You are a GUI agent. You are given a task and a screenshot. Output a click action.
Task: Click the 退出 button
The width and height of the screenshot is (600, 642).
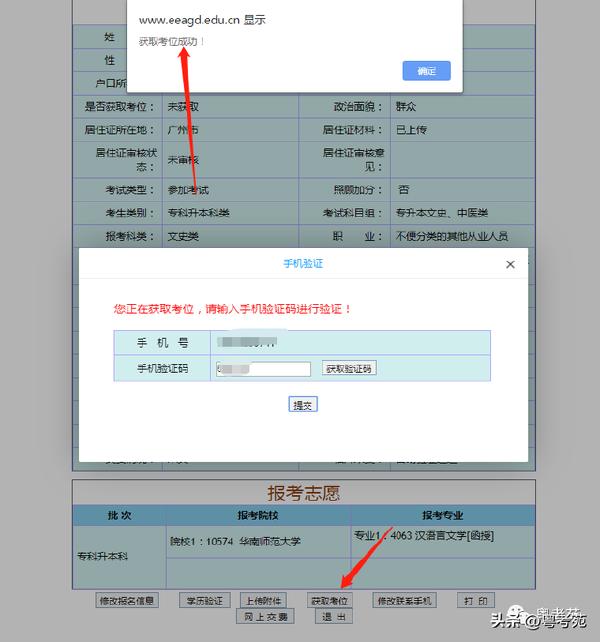pos(334,617)
